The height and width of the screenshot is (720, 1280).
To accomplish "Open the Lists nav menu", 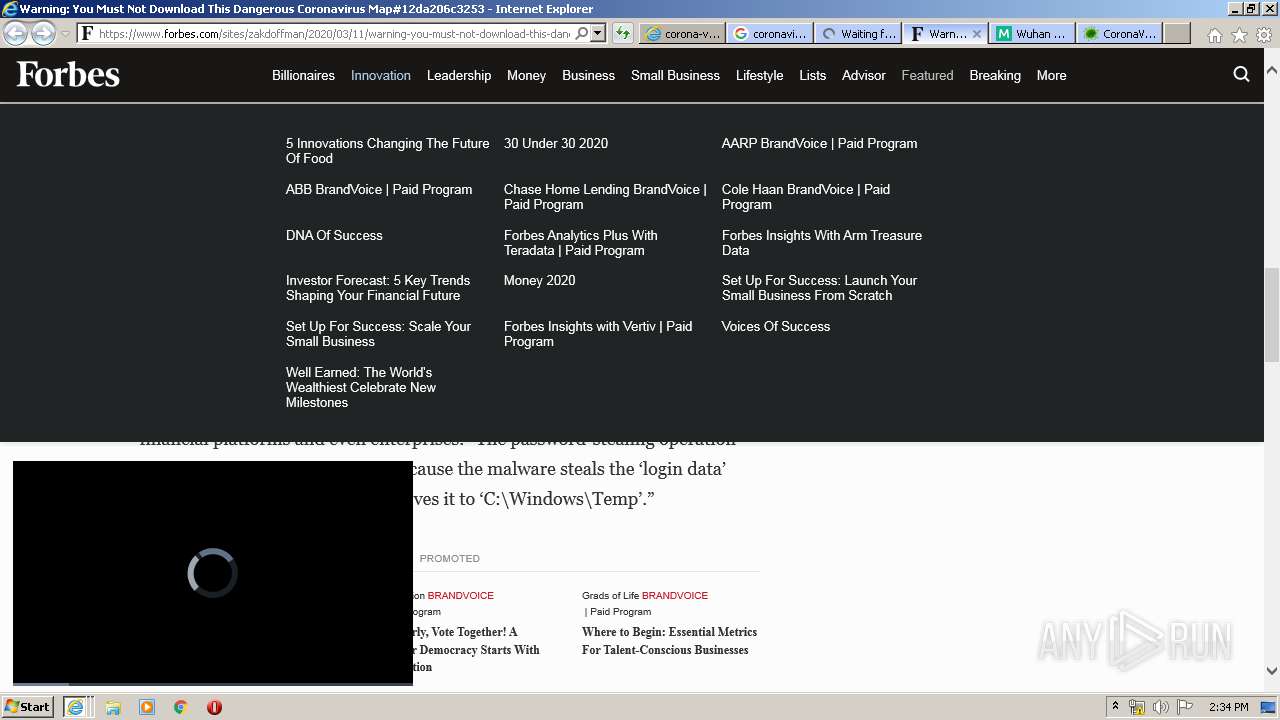I will point(812,75).
